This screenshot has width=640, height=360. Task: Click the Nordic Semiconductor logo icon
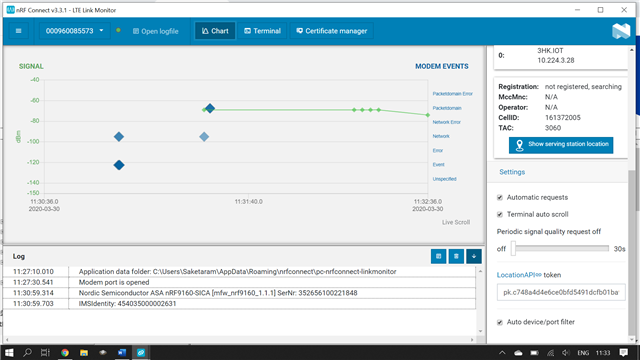click(621, 31)
